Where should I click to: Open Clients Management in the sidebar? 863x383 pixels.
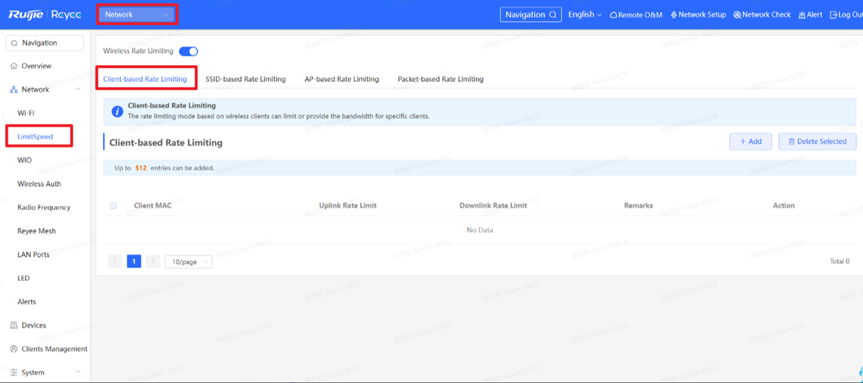[x=49, y=349]
